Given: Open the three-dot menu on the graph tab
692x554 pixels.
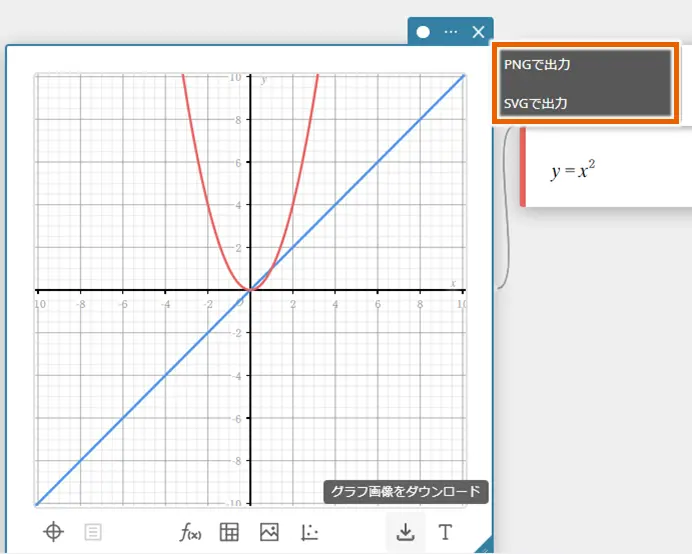Looking at the screenshot, I should 451,32.
